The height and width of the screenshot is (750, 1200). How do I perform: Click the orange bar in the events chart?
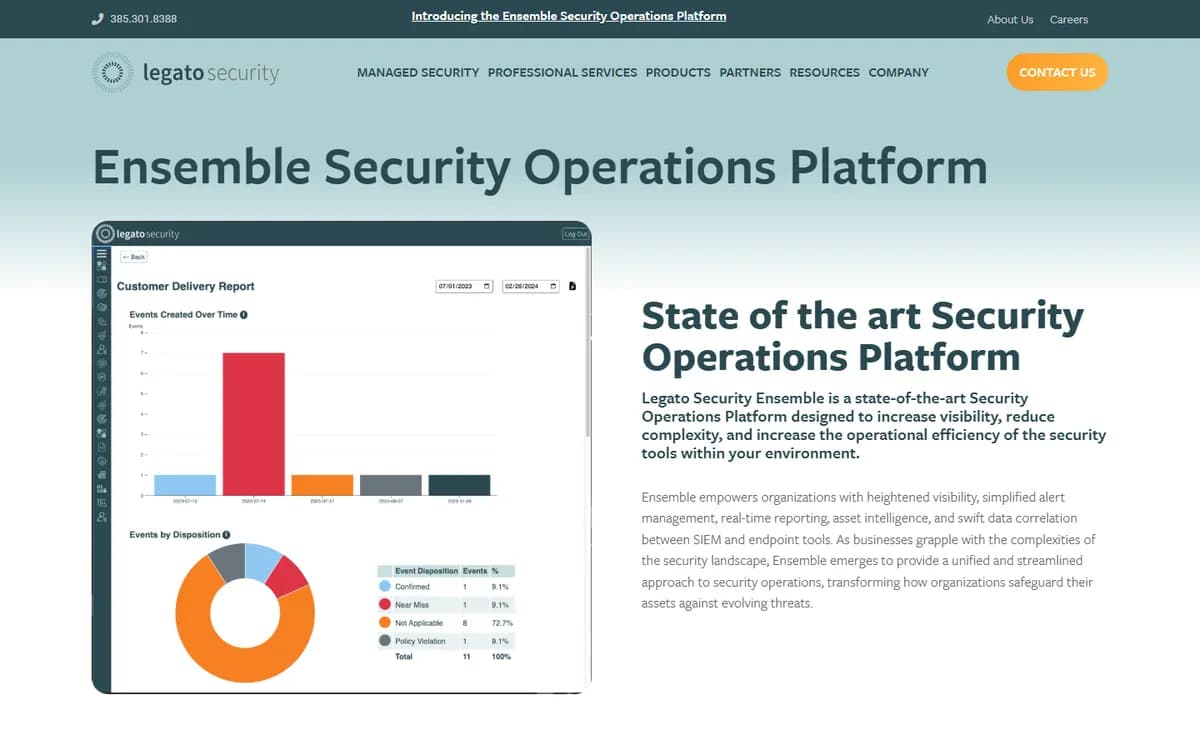322,485
